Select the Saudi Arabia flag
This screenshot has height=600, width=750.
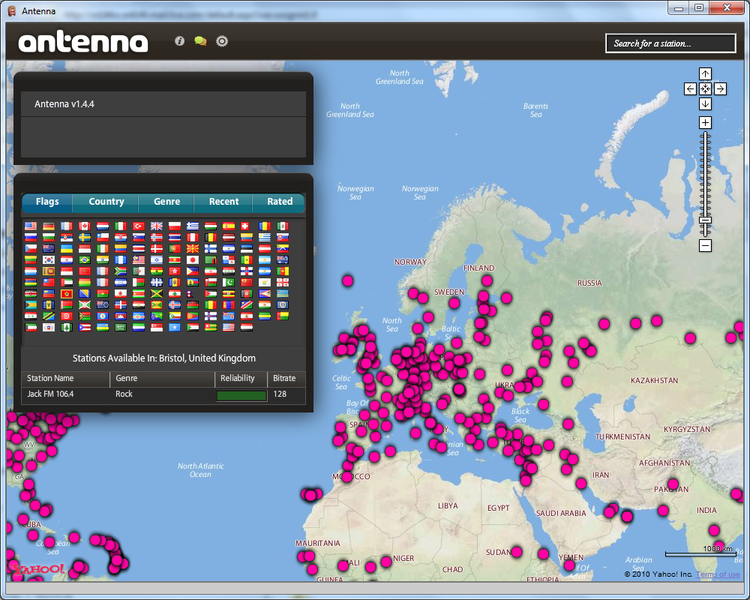coord(121,327)
